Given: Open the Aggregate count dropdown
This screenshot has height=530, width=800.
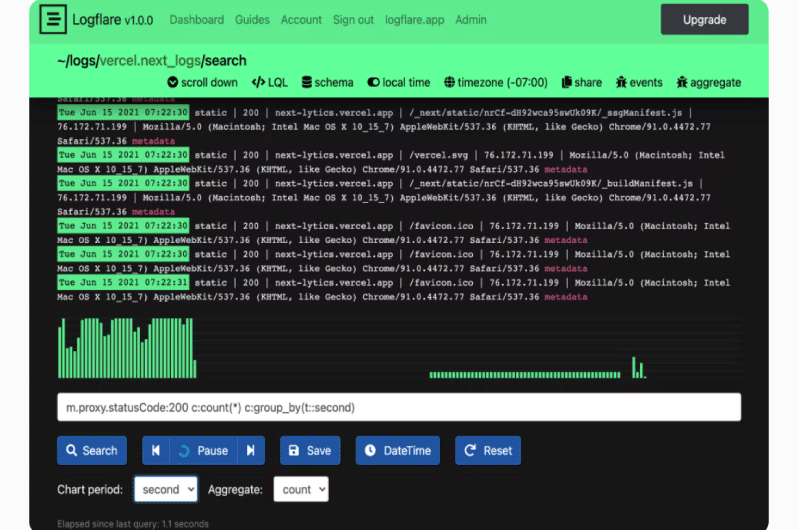Looking at the screenshot, I should coord(301,489).
